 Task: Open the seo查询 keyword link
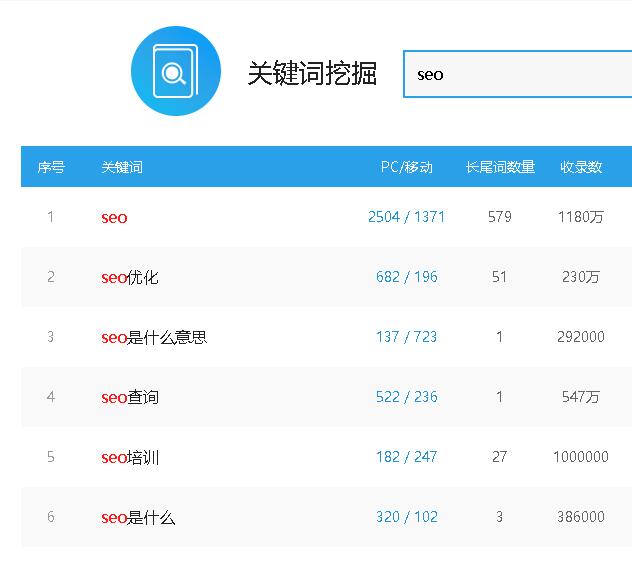click(x=129, y=397)
